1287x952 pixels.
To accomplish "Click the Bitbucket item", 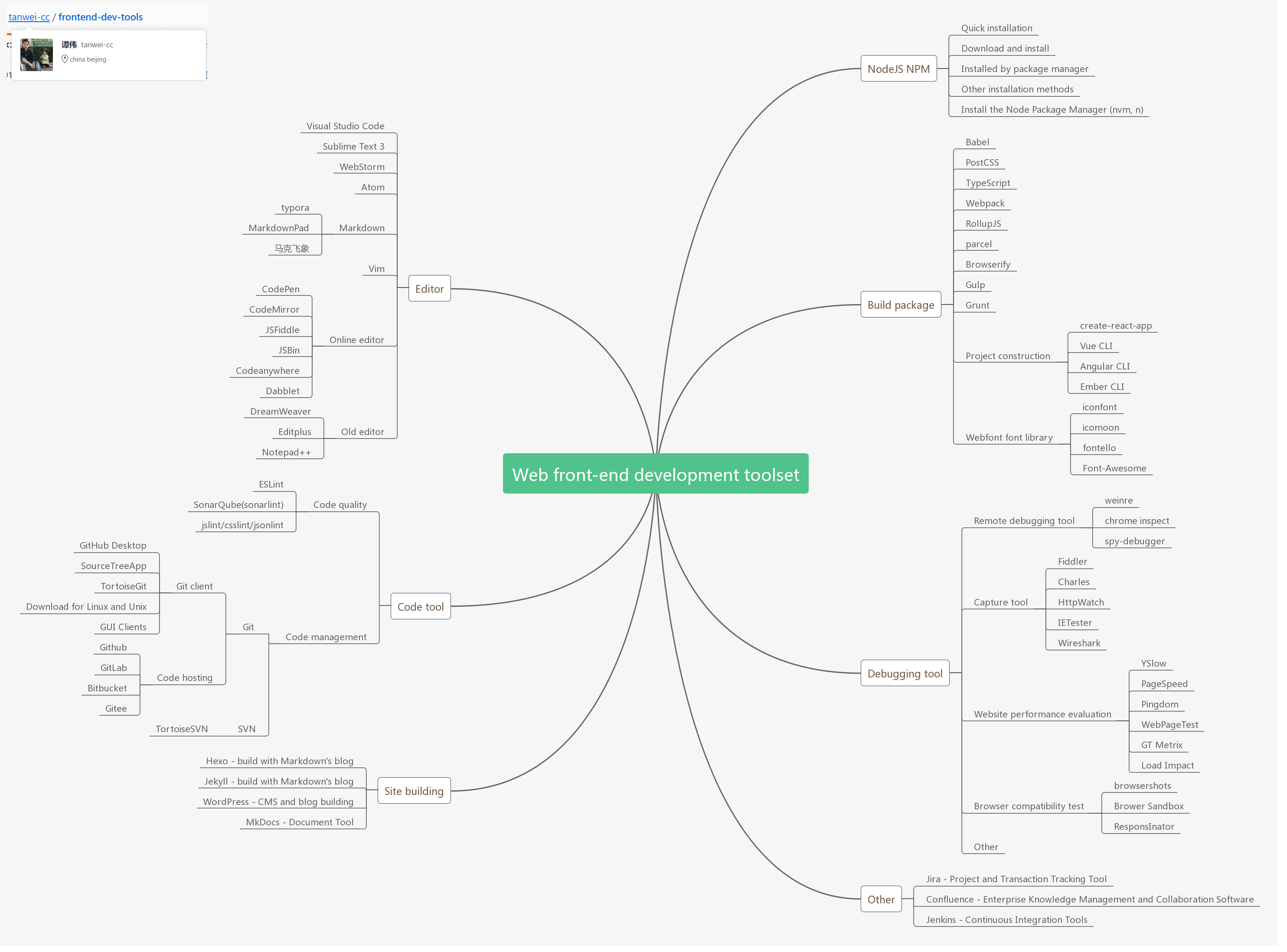I will click(x=108, y=692).
